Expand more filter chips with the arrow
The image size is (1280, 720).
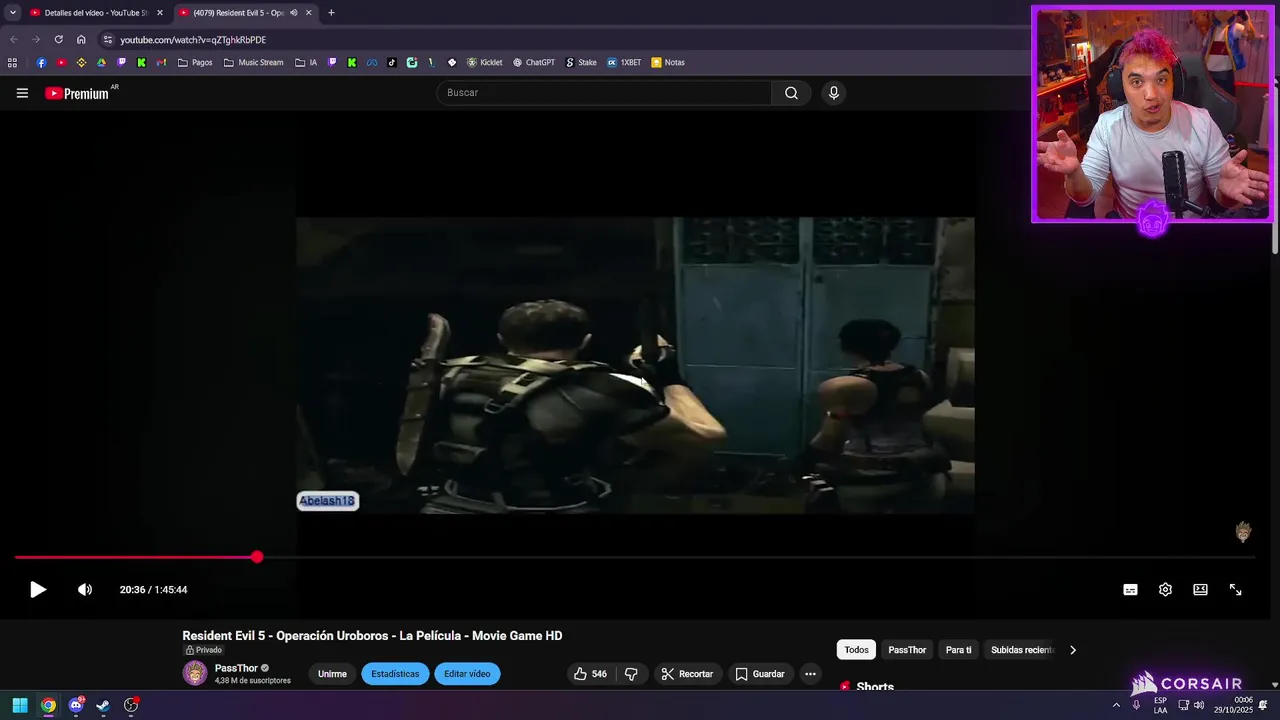click(x=1073, y=650)
